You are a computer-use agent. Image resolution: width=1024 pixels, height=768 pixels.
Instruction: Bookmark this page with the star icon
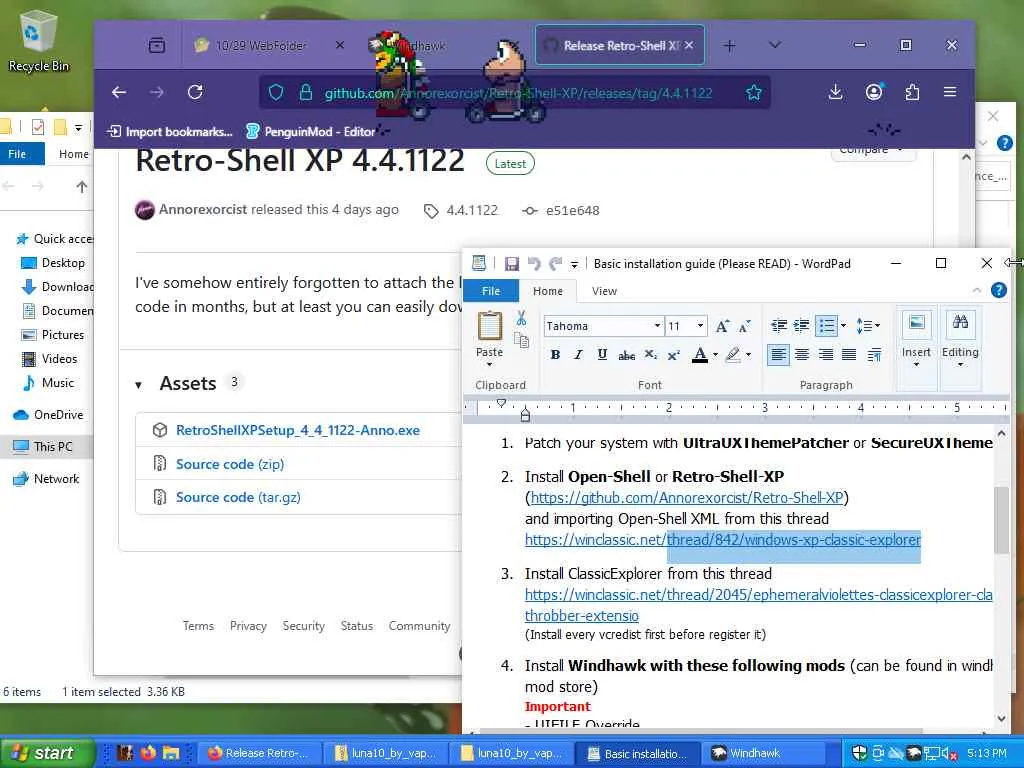tap(754, 93)
